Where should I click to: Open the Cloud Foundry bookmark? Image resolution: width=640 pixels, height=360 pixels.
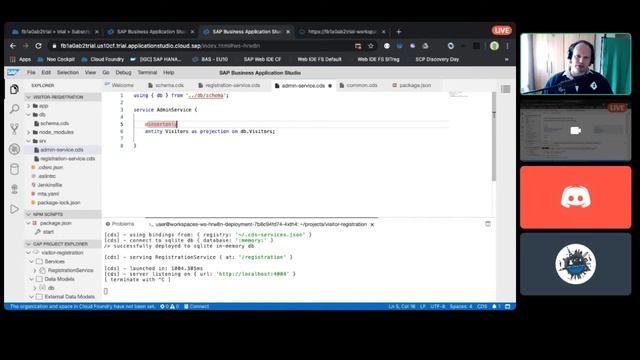102,59
